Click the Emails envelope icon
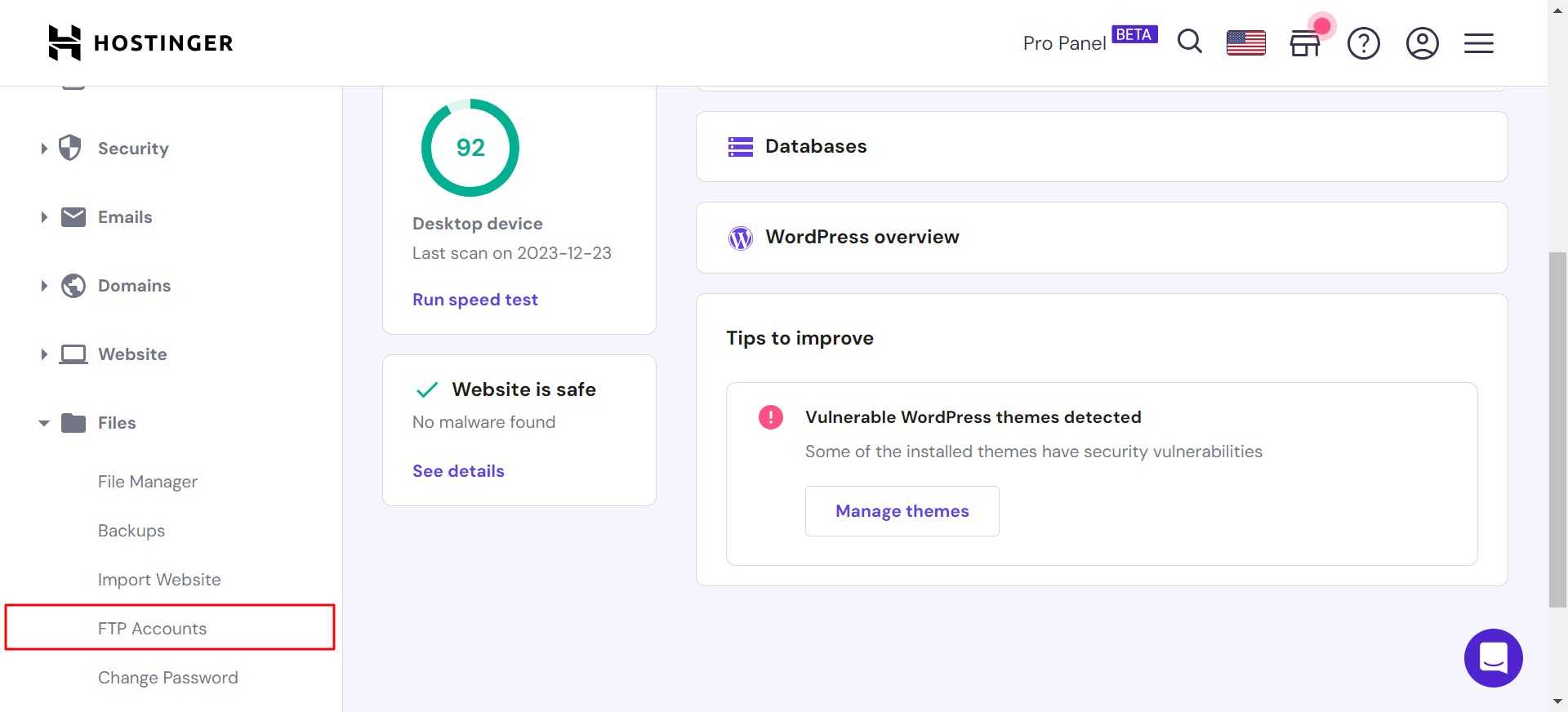The height and width of the screenshot is (712, 1568). pyautogui.click(x=73, y=217)
